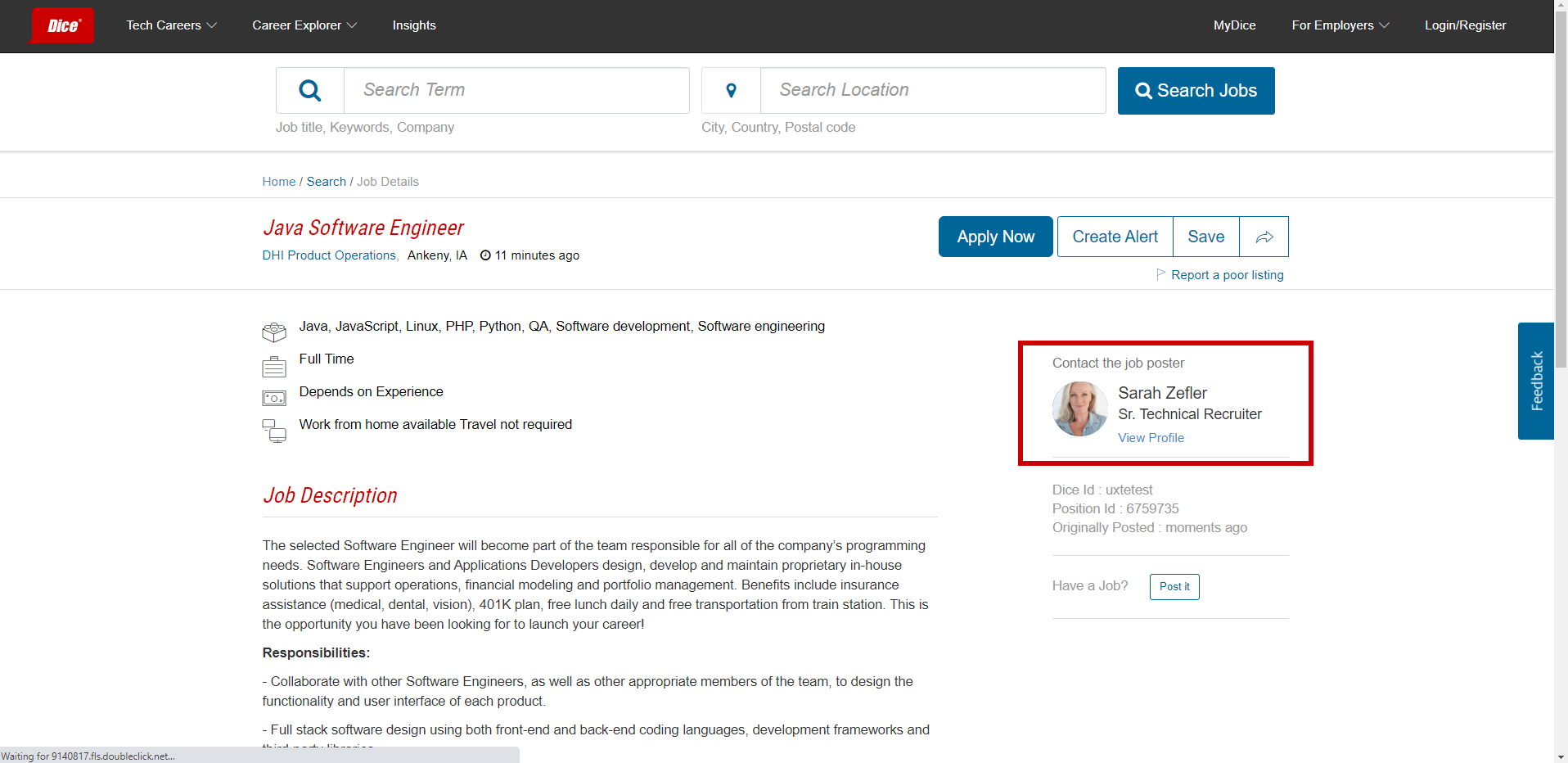Open the Feedback side tab

pos(1537,380)
